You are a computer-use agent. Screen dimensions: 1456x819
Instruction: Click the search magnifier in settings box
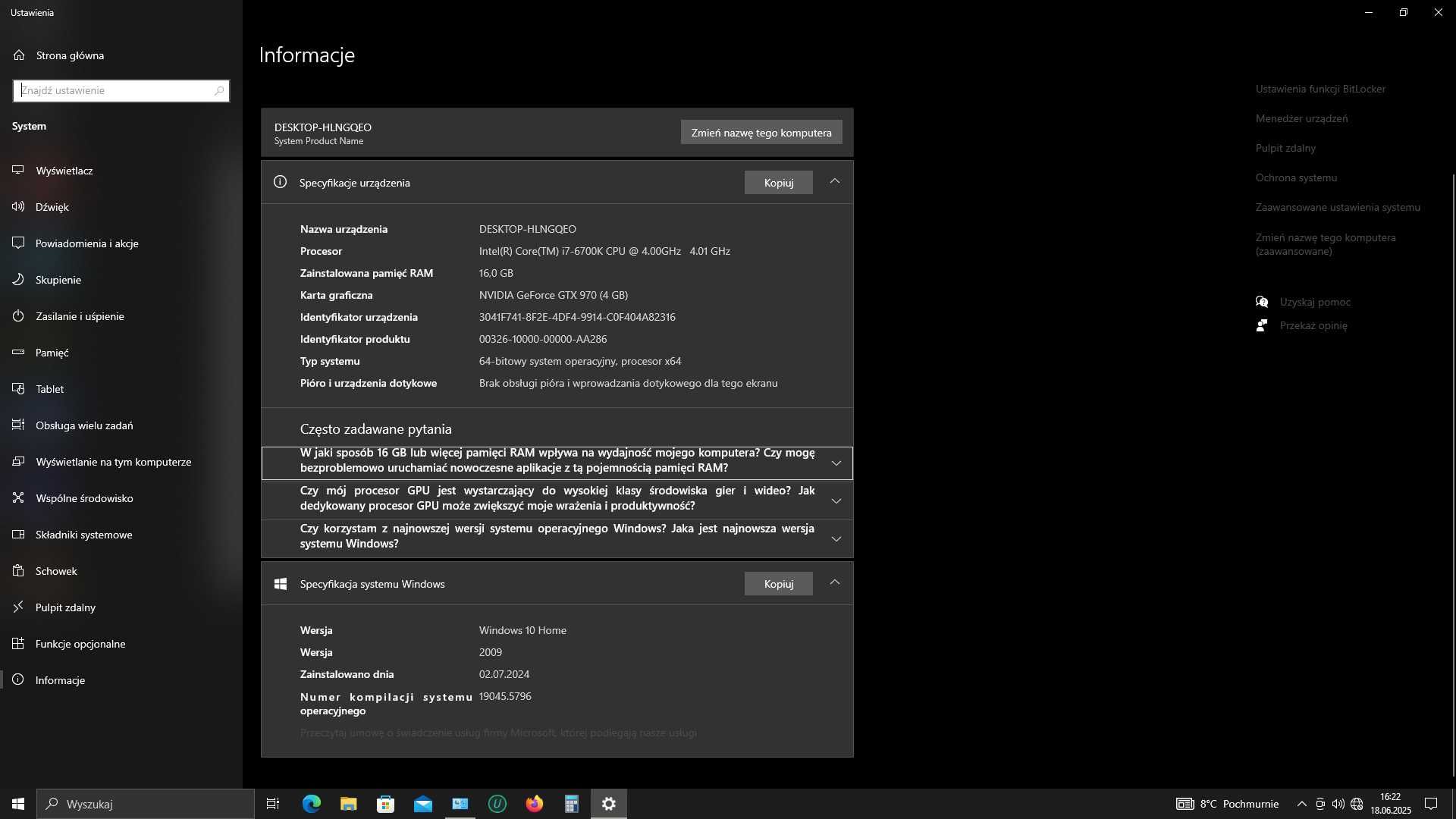[219, 90]
